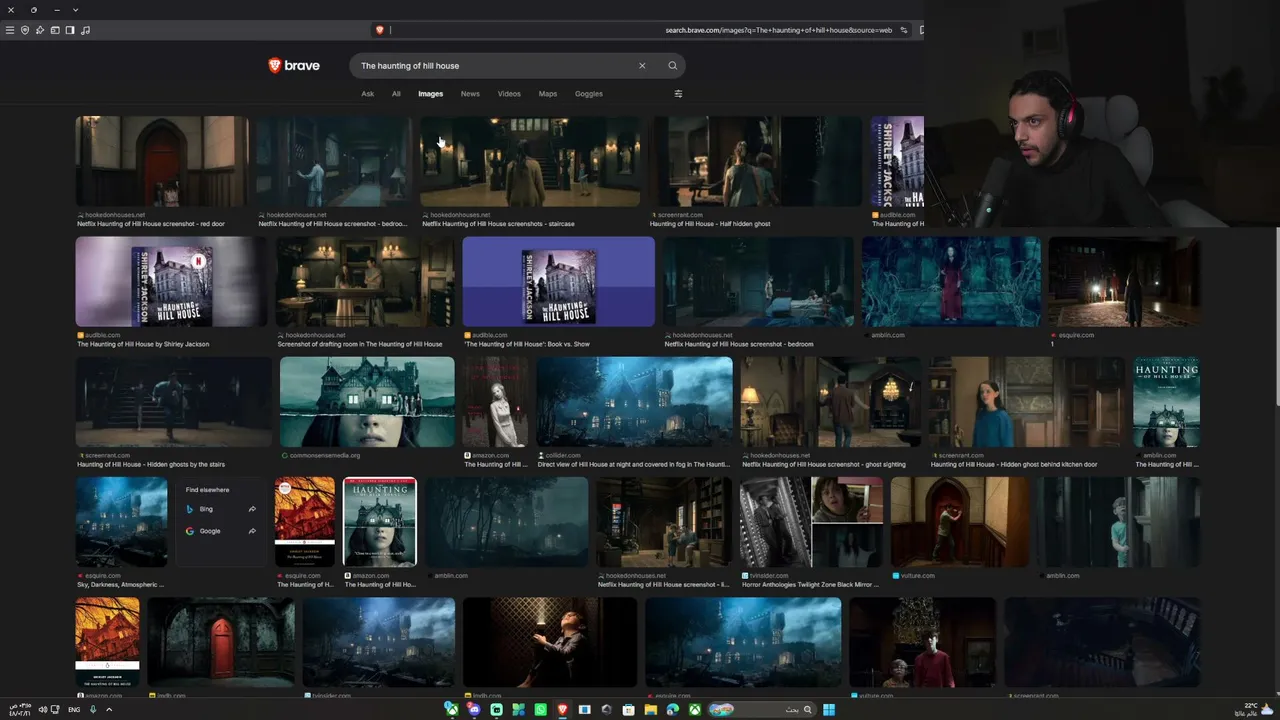Click the 'Book vs. Show' result caption
Viewport: 1280px width, 720px height.
click(527, 344)
